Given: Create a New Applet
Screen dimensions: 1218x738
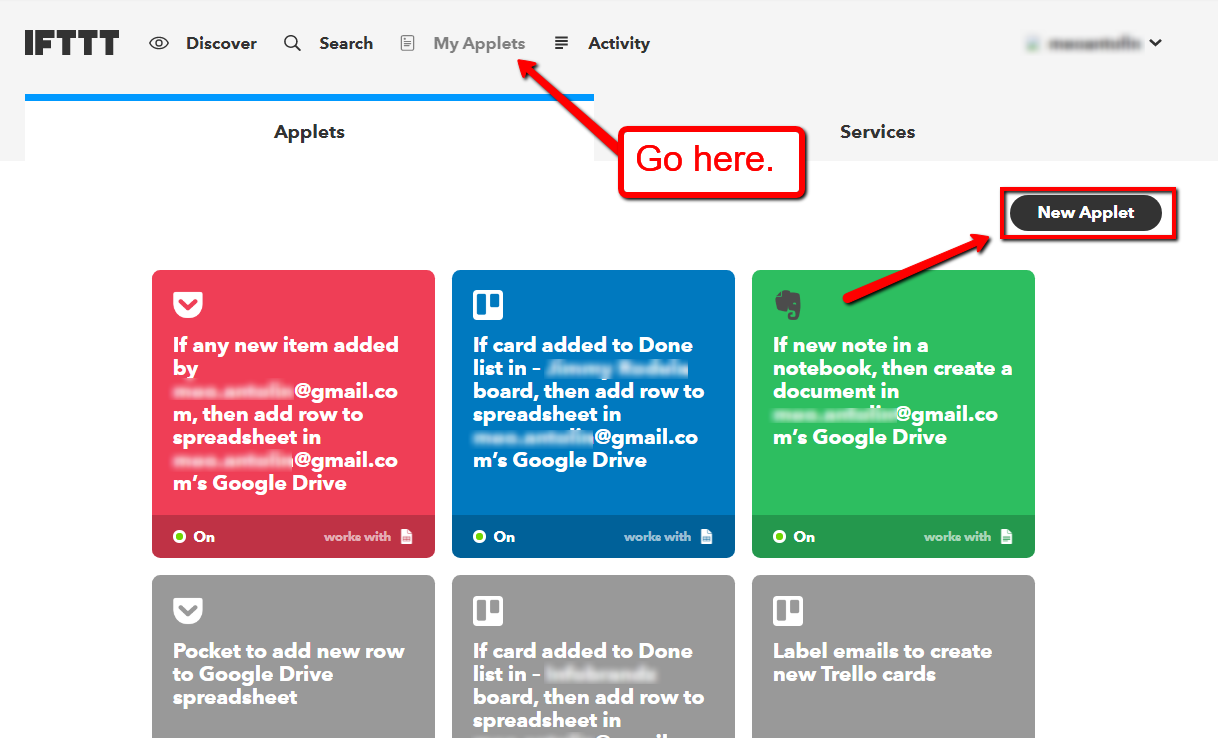Looking at the screenshot, I should click(x=1086, y=212).
